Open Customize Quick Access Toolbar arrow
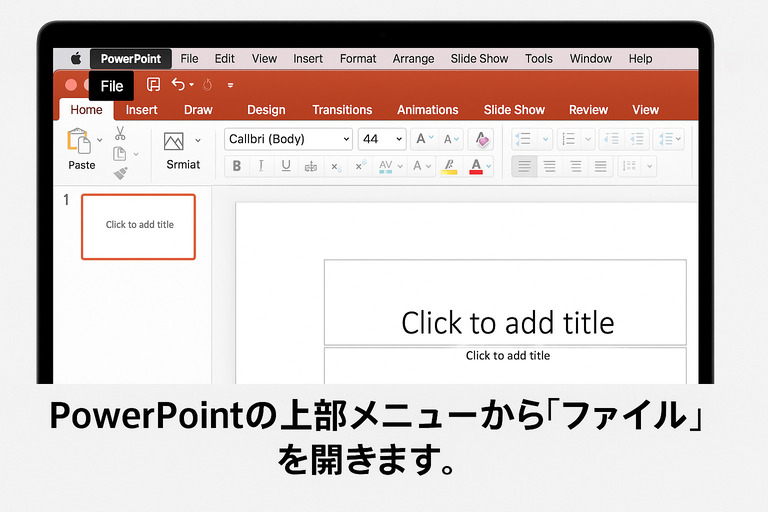 (x=230, y=85)
